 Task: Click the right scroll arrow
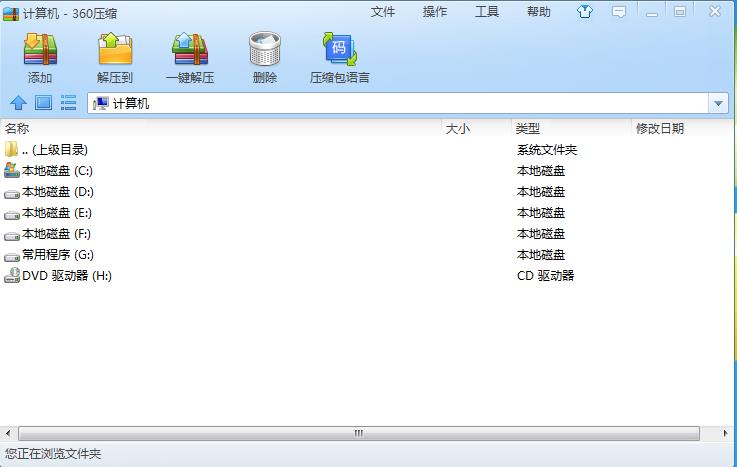(x=725, y=433)
